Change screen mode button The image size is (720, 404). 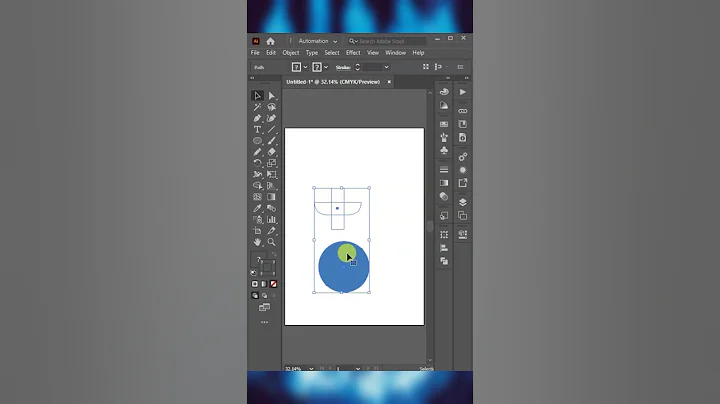click(264, 307)
